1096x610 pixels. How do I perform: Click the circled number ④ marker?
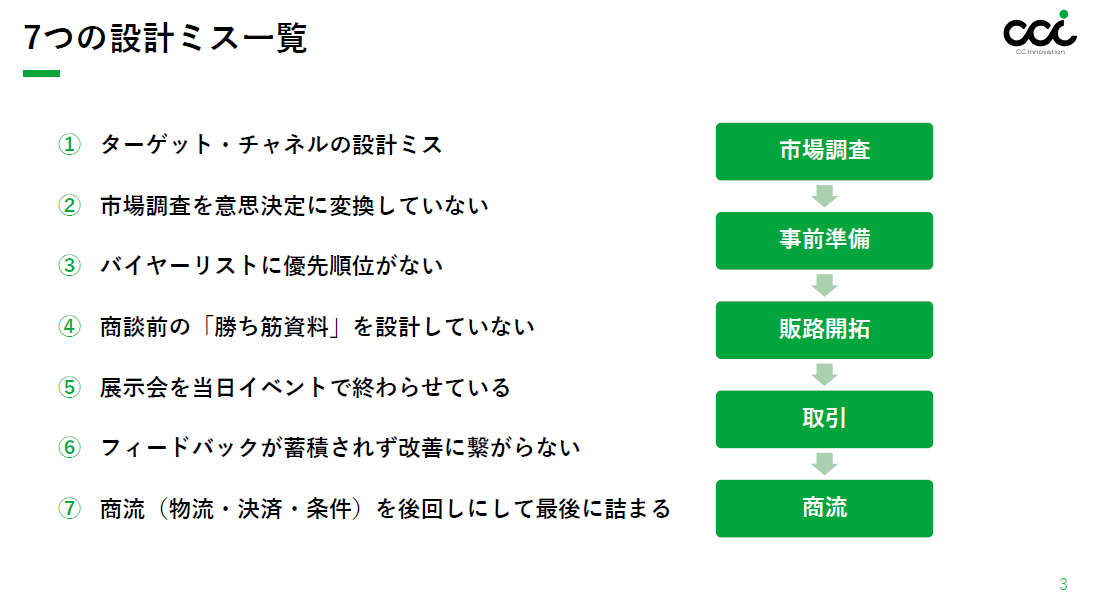(68, 327)
